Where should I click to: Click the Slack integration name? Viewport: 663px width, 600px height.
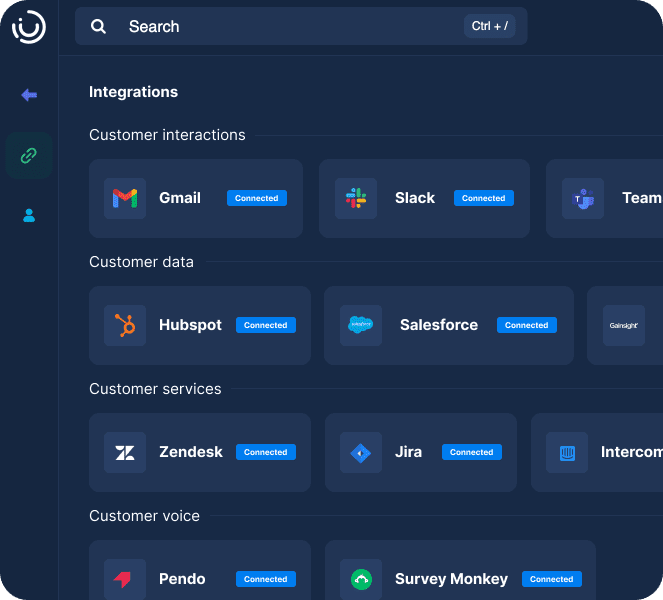(415, 198)
